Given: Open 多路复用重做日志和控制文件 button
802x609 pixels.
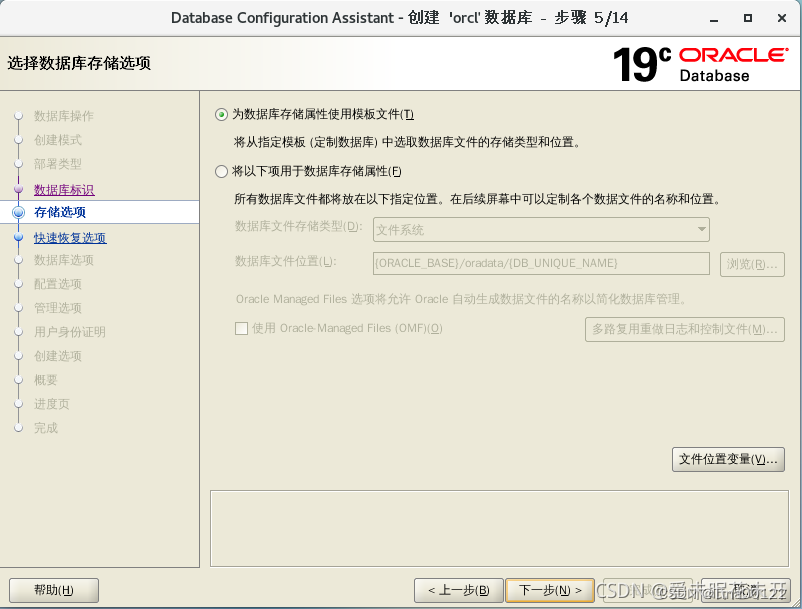Looking at the screenshot, I should click(x=684, y=329).
